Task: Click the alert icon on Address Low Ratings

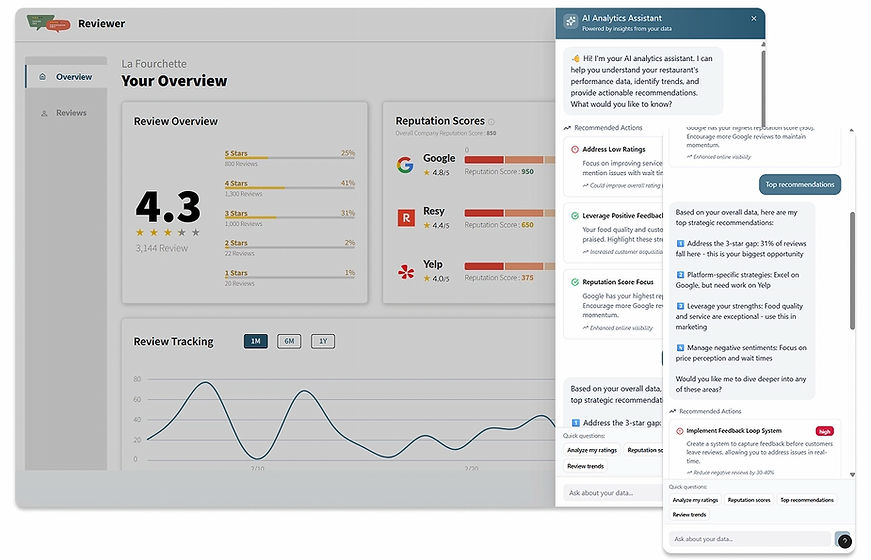Action: tap(575, 149)
